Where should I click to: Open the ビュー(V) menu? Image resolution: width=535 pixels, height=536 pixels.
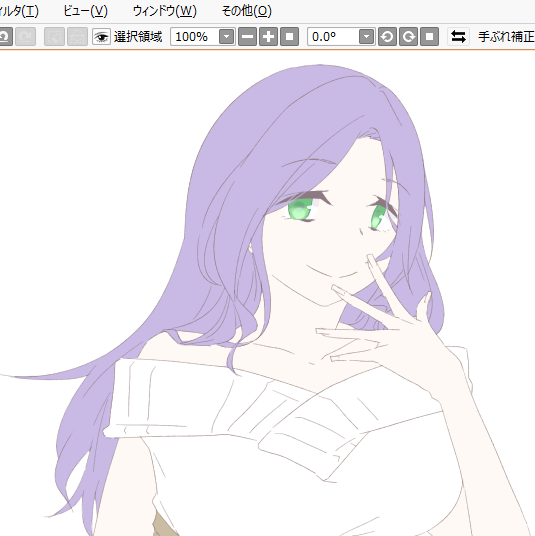(x=85, y=11)
